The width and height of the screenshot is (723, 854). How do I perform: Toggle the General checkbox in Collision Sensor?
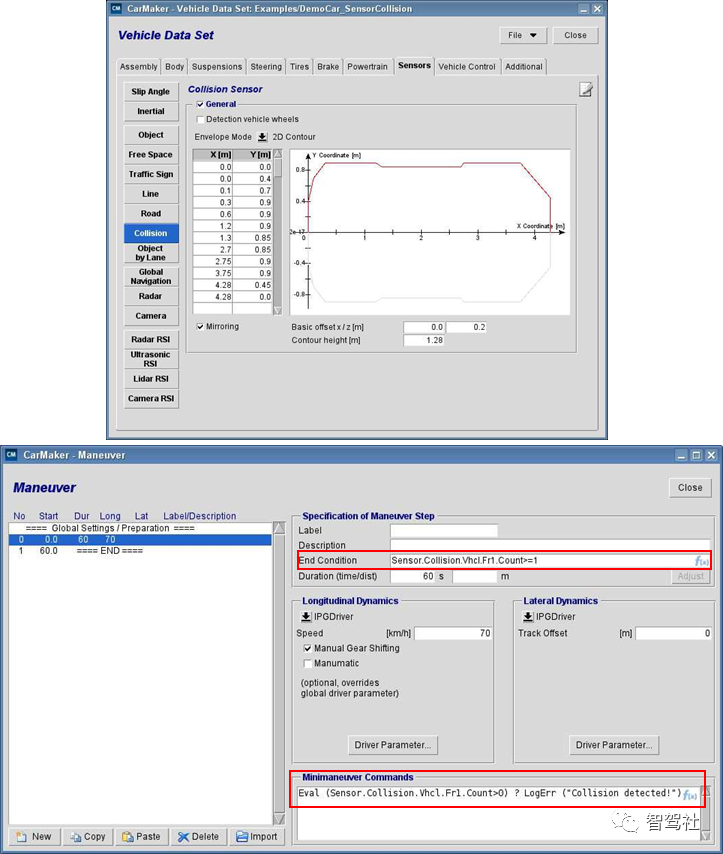tap(200, 104)
